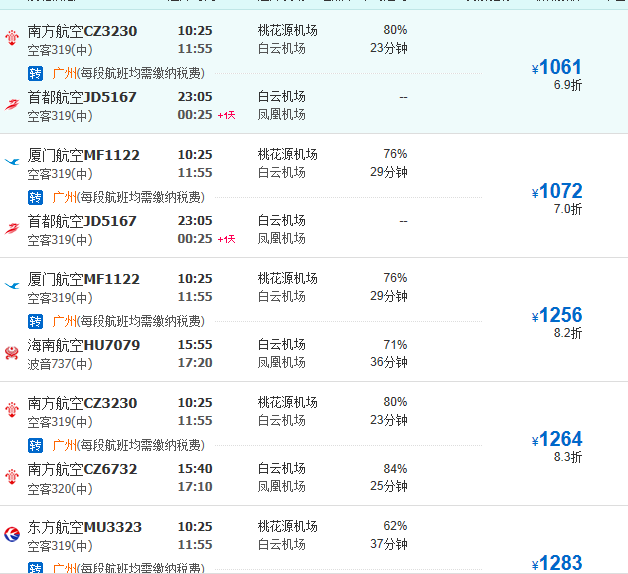Image resolution: width=628 pixels, height=574 pixels.
Task: Click the blue 转 transfer icon in ¥1072 itinerary
Action: [x=35, y=197]
